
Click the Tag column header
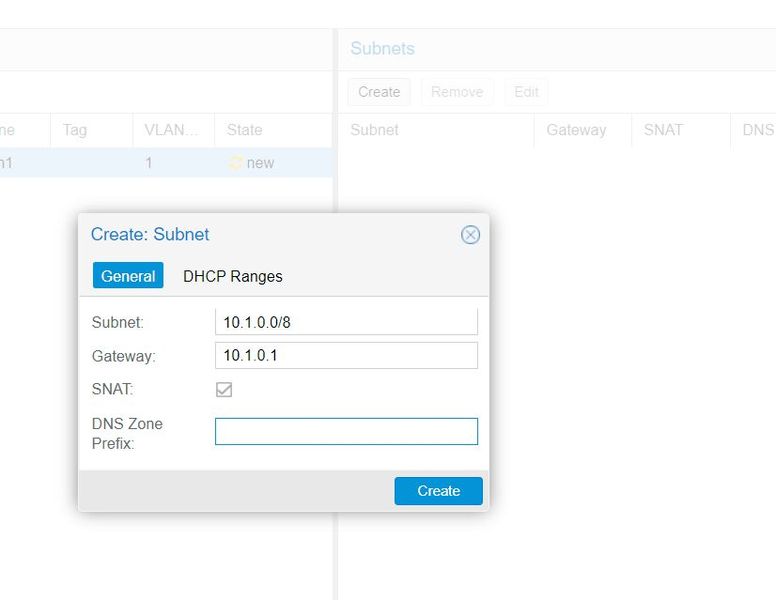(92, 130)
